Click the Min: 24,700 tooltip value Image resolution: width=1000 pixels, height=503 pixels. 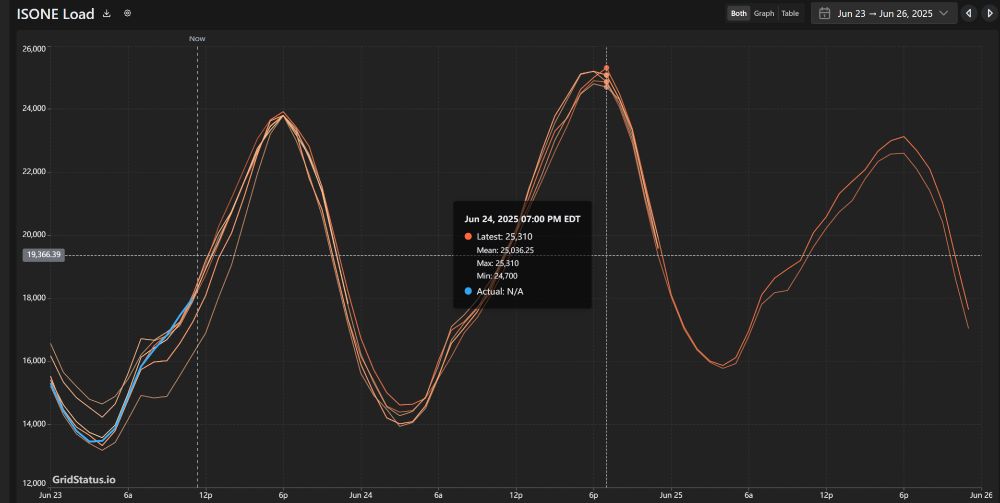[x=497, y=276]
